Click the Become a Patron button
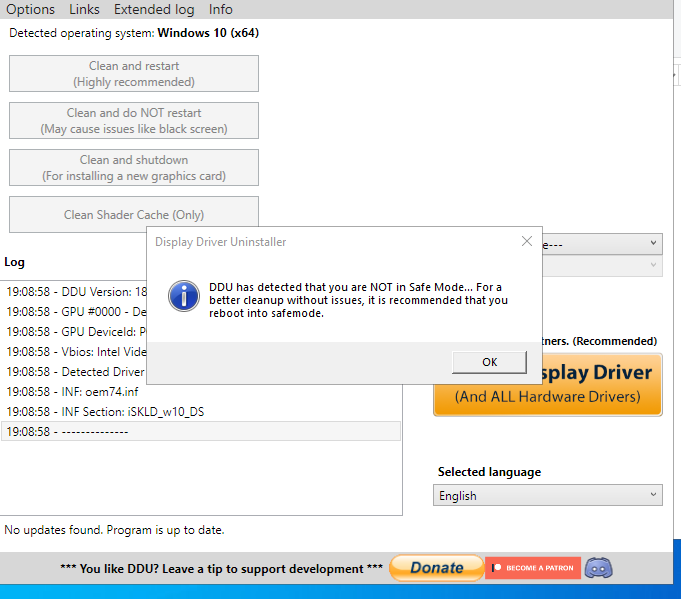This screenshot has height=599, width=681. [533, 568]
